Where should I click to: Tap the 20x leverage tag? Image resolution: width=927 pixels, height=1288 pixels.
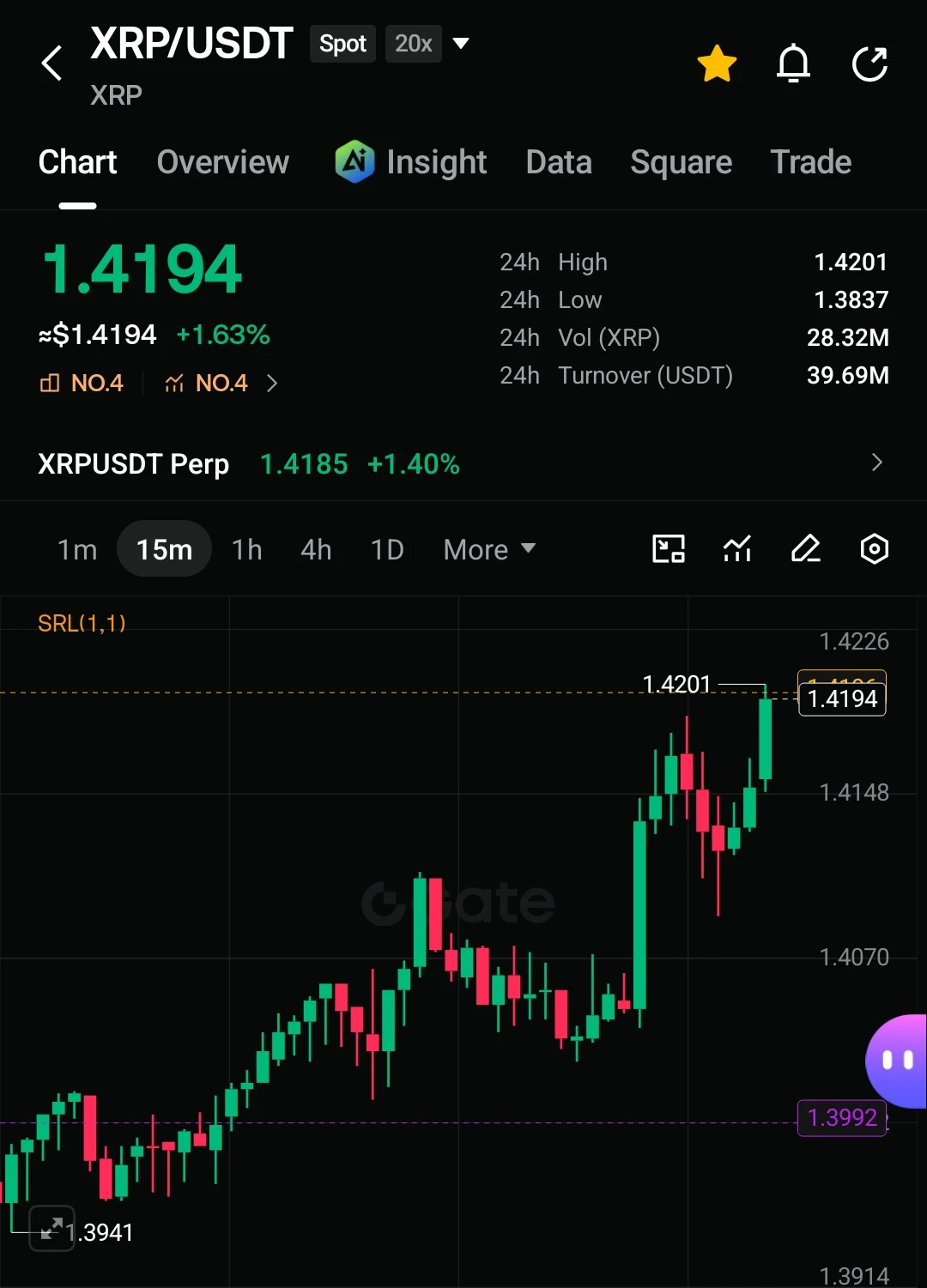pos(414,44)
